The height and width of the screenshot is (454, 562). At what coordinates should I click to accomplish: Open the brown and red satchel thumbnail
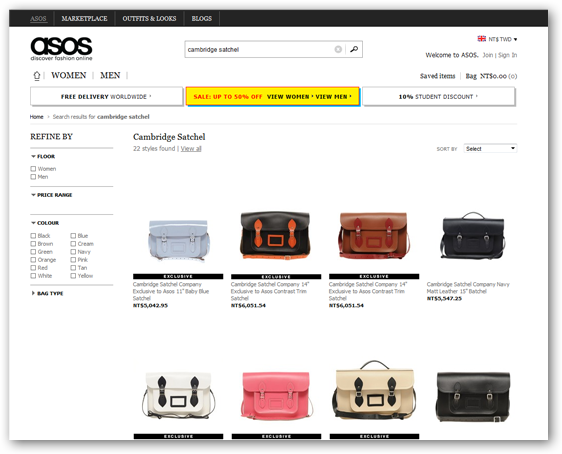click(374, 235)
